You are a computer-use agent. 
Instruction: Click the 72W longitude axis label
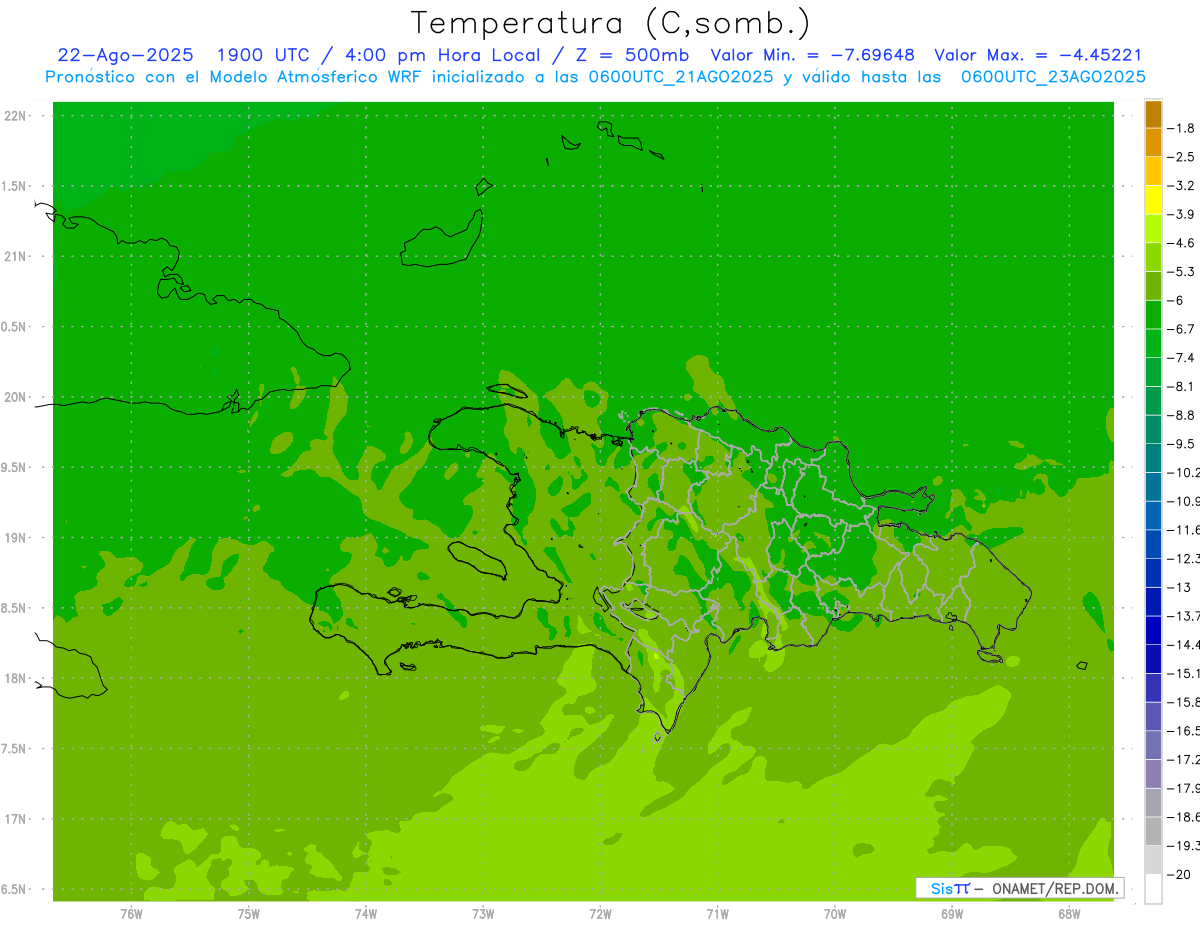(x=601, y=914)
